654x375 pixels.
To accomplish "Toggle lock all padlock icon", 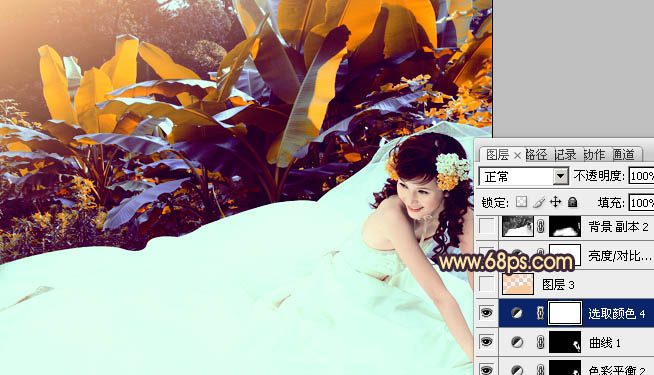I will point(573,202).
